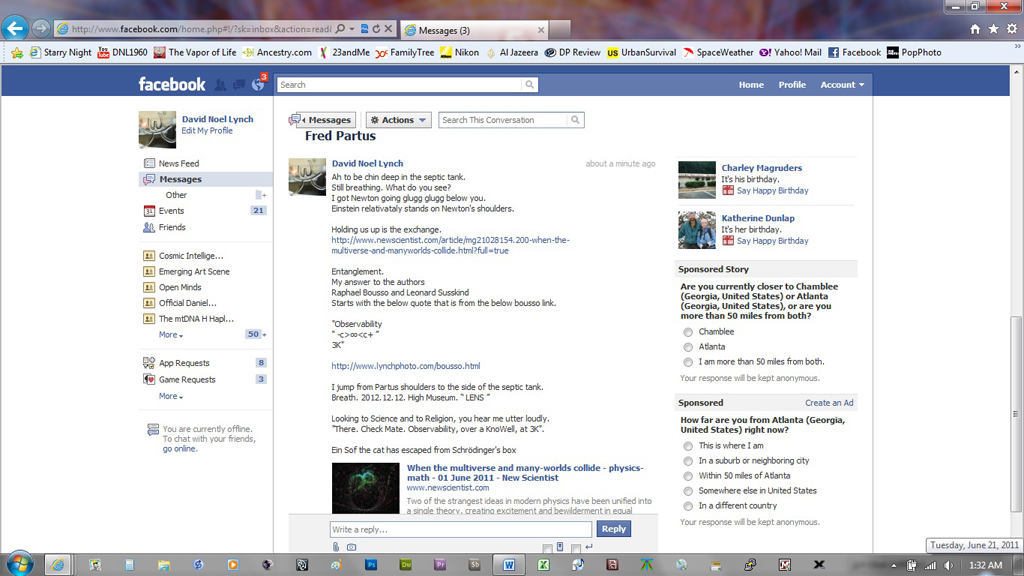Expand More under Game Requests
The image size is (1024, 576).
pos(170,396)
